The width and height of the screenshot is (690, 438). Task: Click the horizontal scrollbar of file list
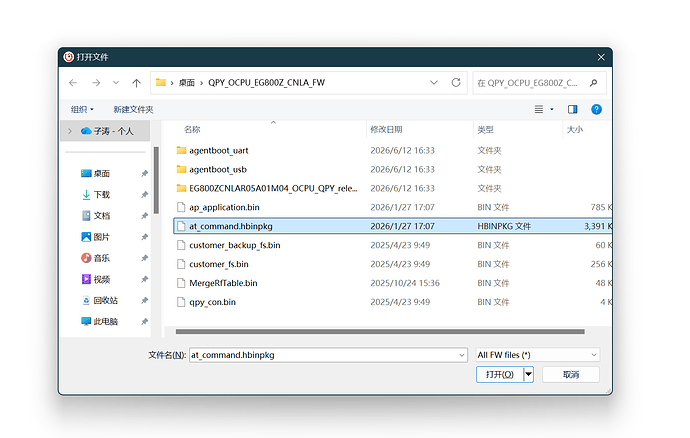(380, 331)
